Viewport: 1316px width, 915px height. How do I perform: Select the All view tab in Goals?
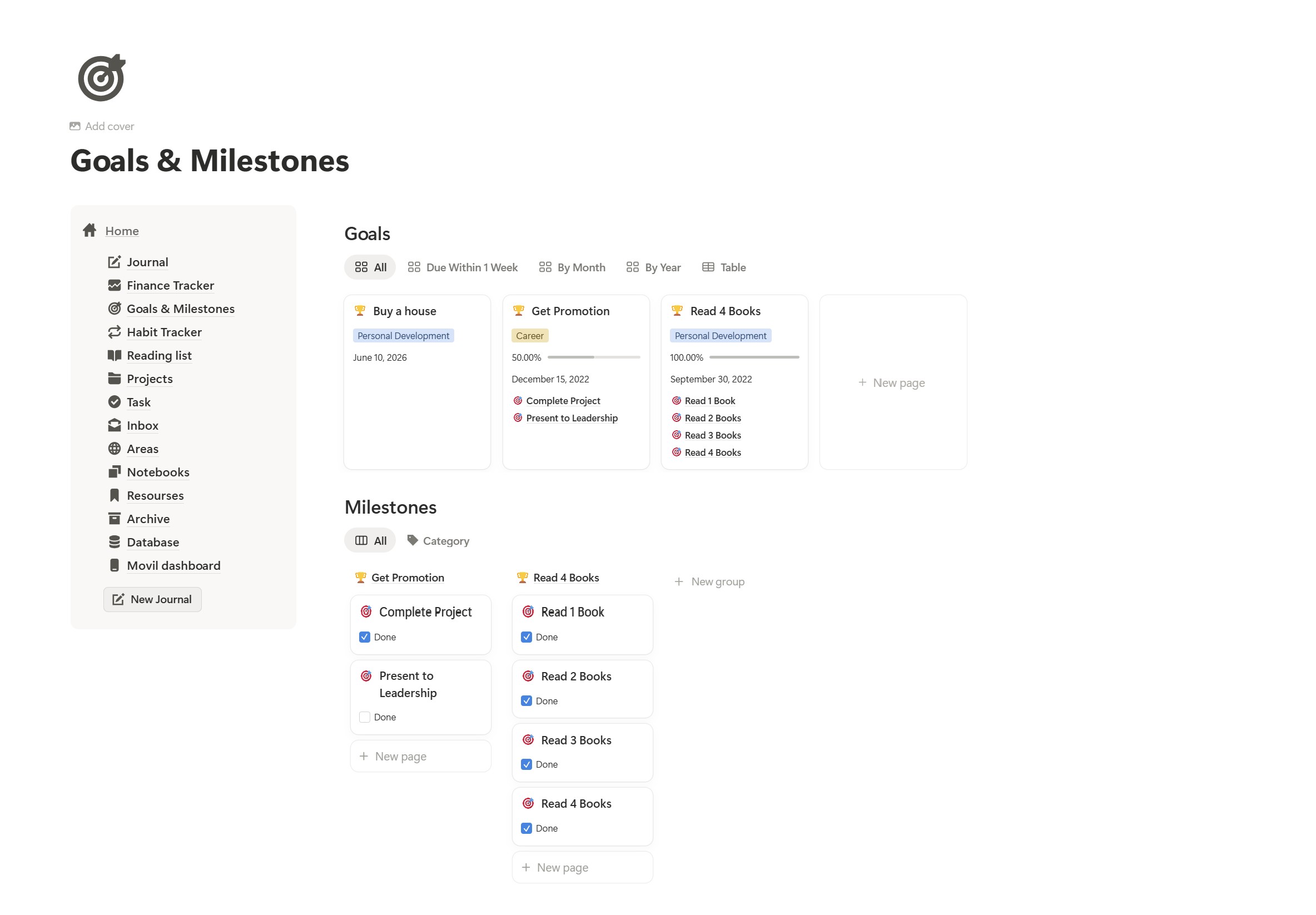370,267
